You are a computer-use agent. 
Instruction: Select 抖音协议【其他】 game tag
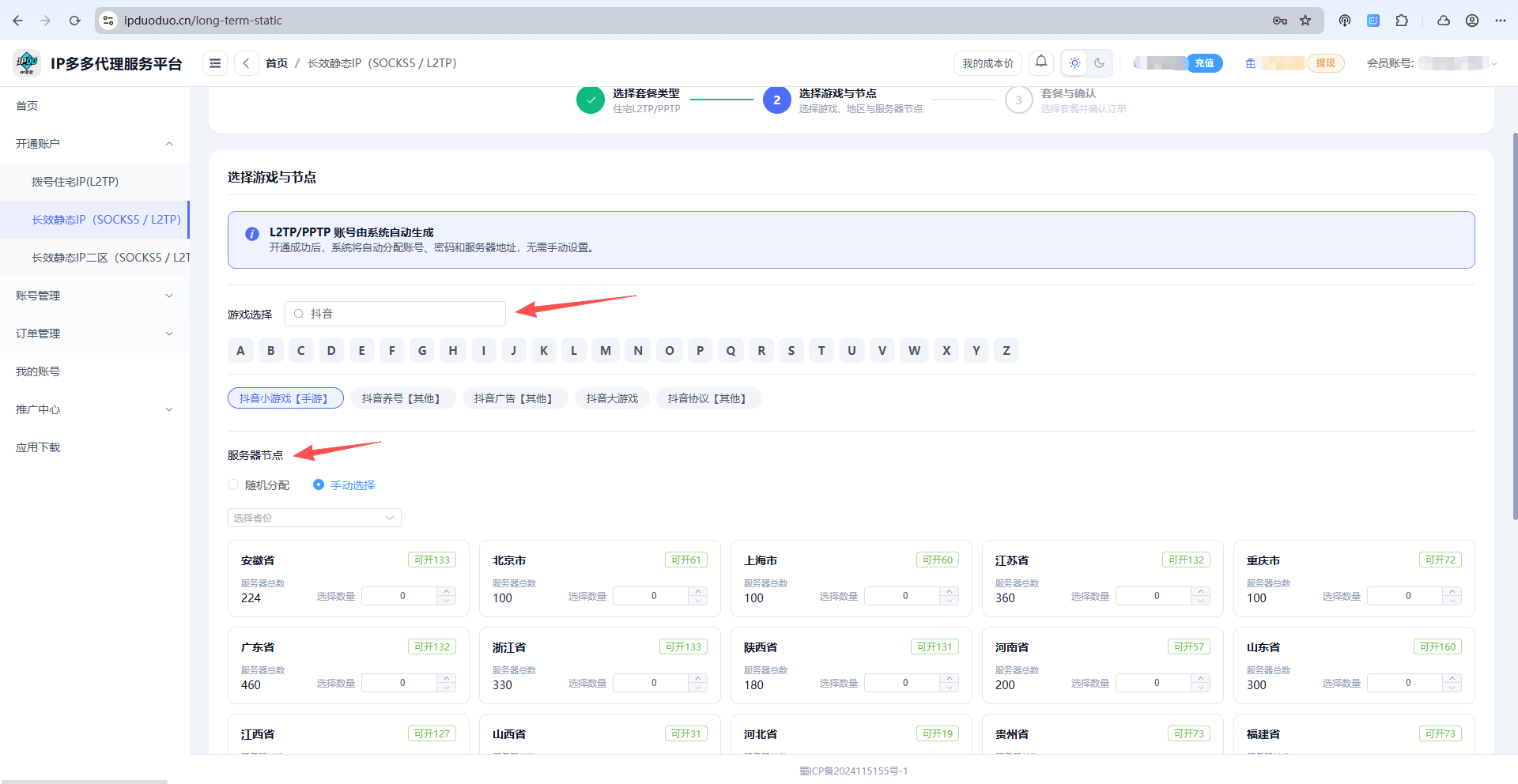pos(708,398)
